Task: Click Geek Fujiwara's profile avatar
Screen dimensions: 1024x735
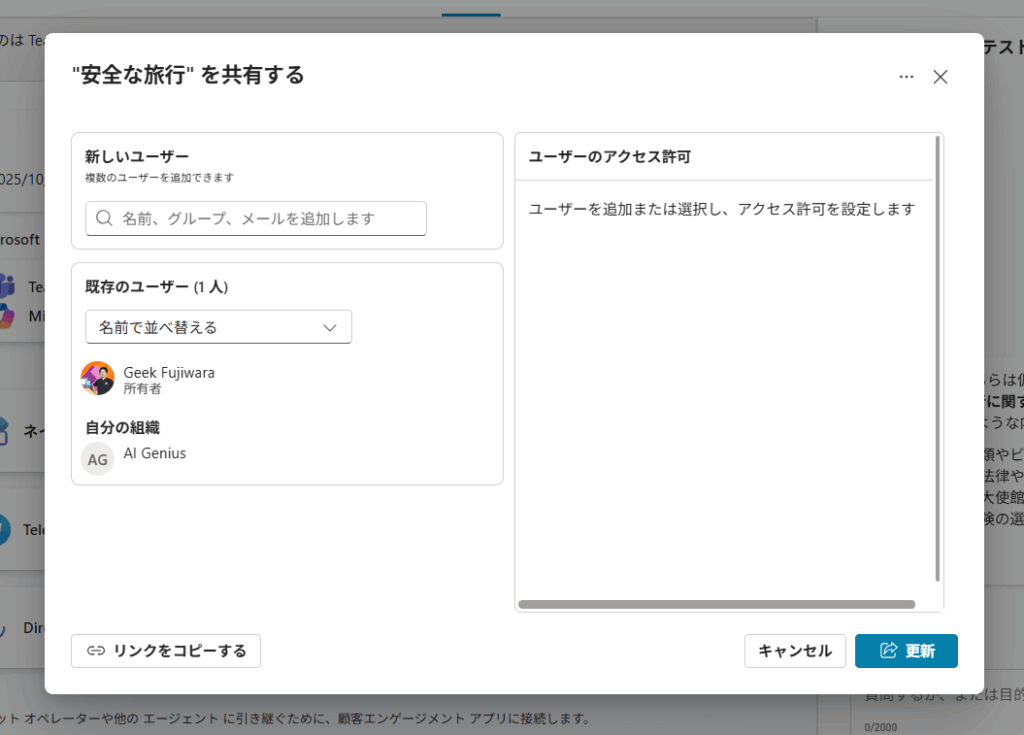Action: point(98,379)
